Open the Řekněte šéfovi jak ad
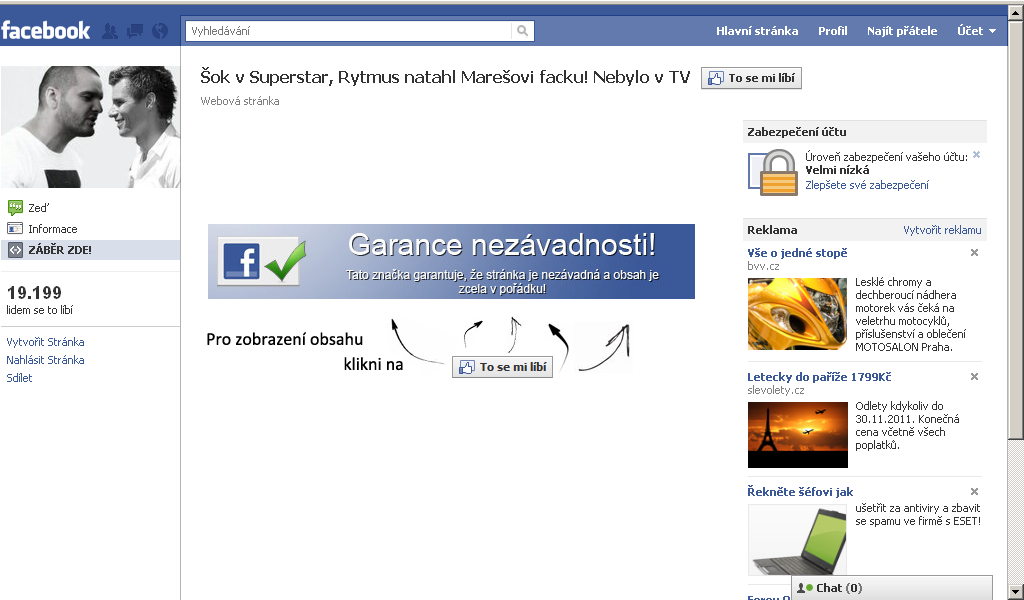The width and height of the screenshot is (1024, 600). [800, 492]
